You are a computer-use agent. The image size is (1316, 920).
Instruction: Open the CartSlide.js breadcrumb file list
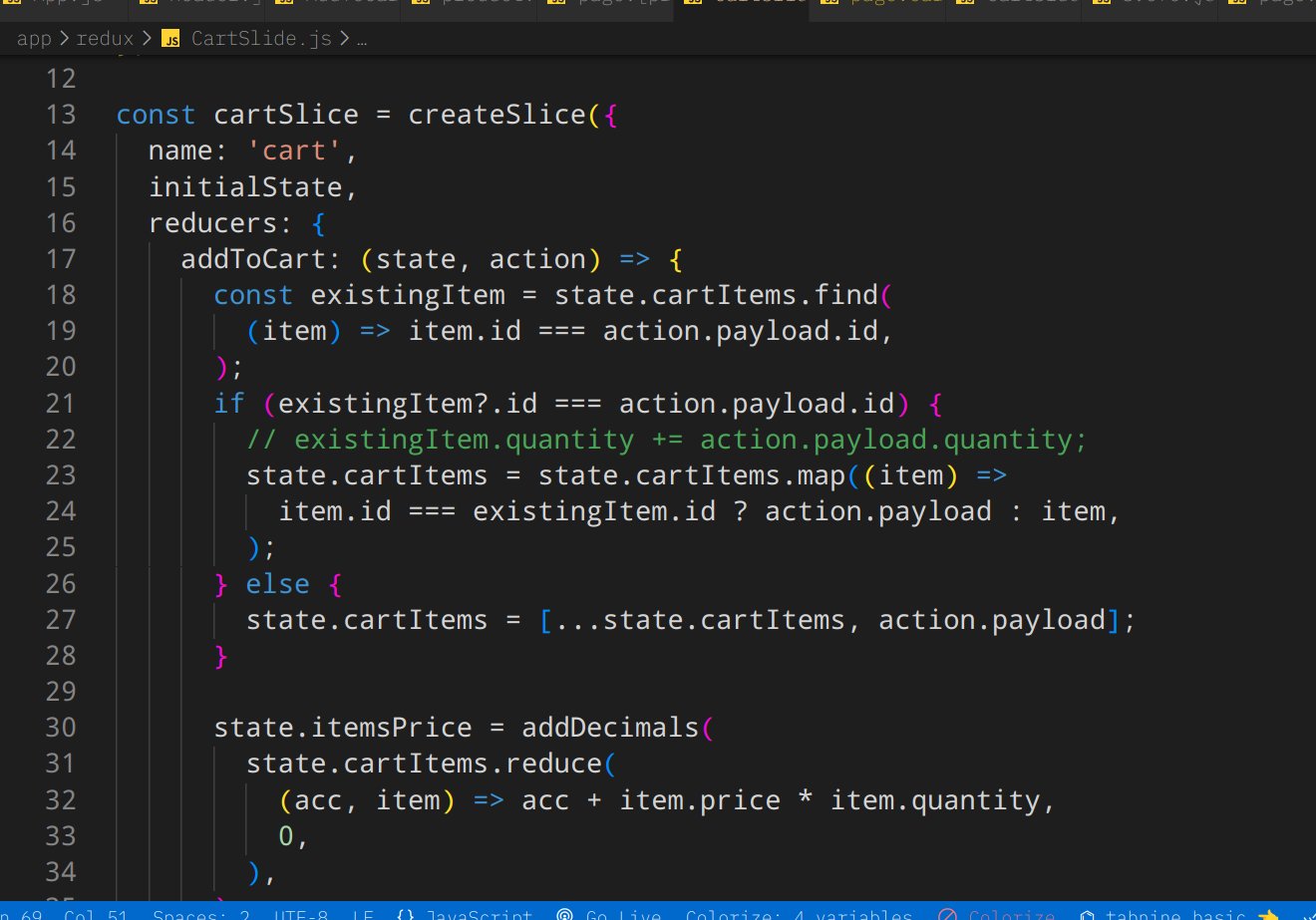point(260,39)
